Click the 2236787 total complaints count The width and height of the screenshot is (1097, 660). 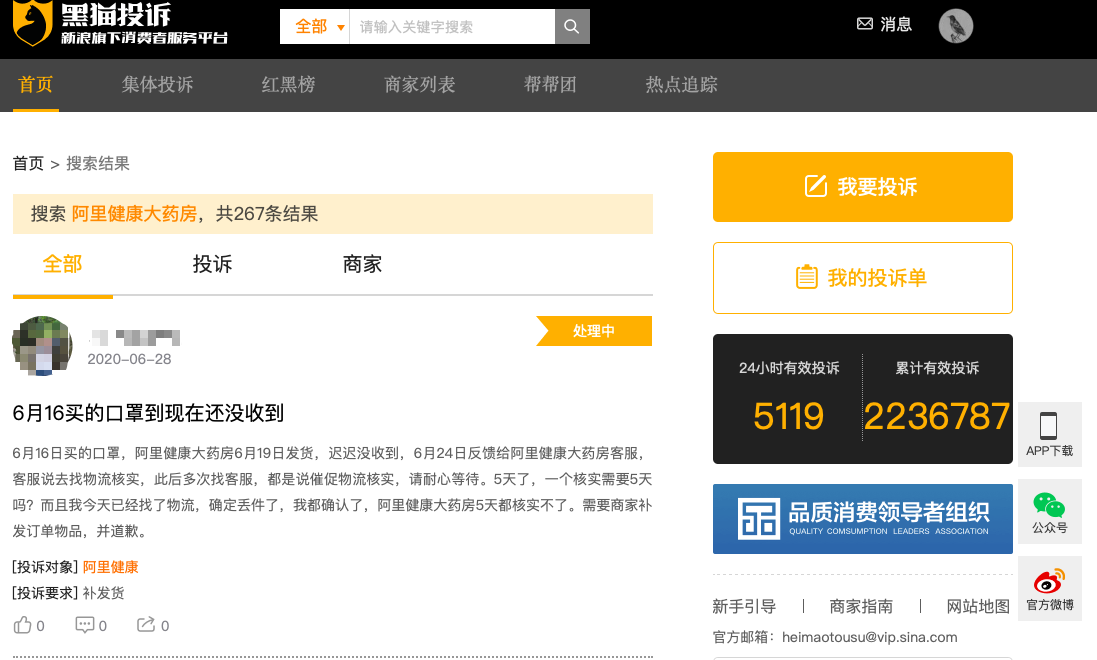[x=937, y=416]
